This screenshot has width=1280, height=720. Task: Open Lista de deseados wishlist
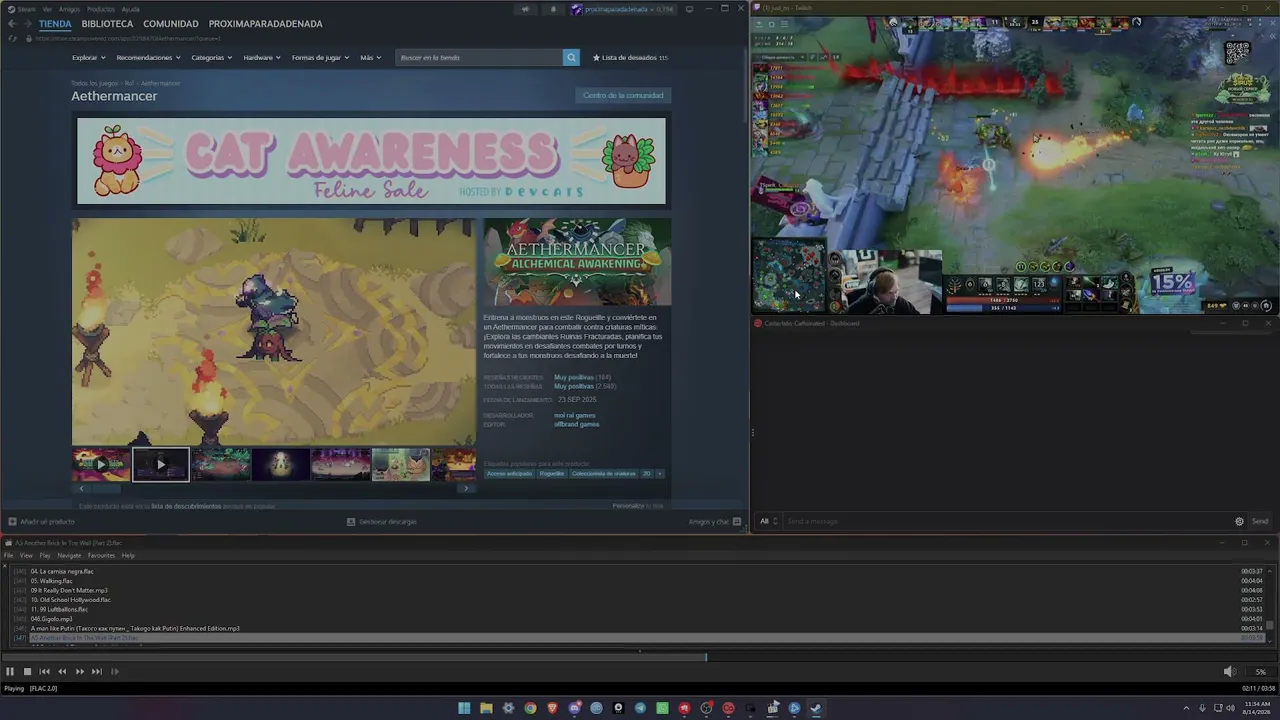coord(630,57)
